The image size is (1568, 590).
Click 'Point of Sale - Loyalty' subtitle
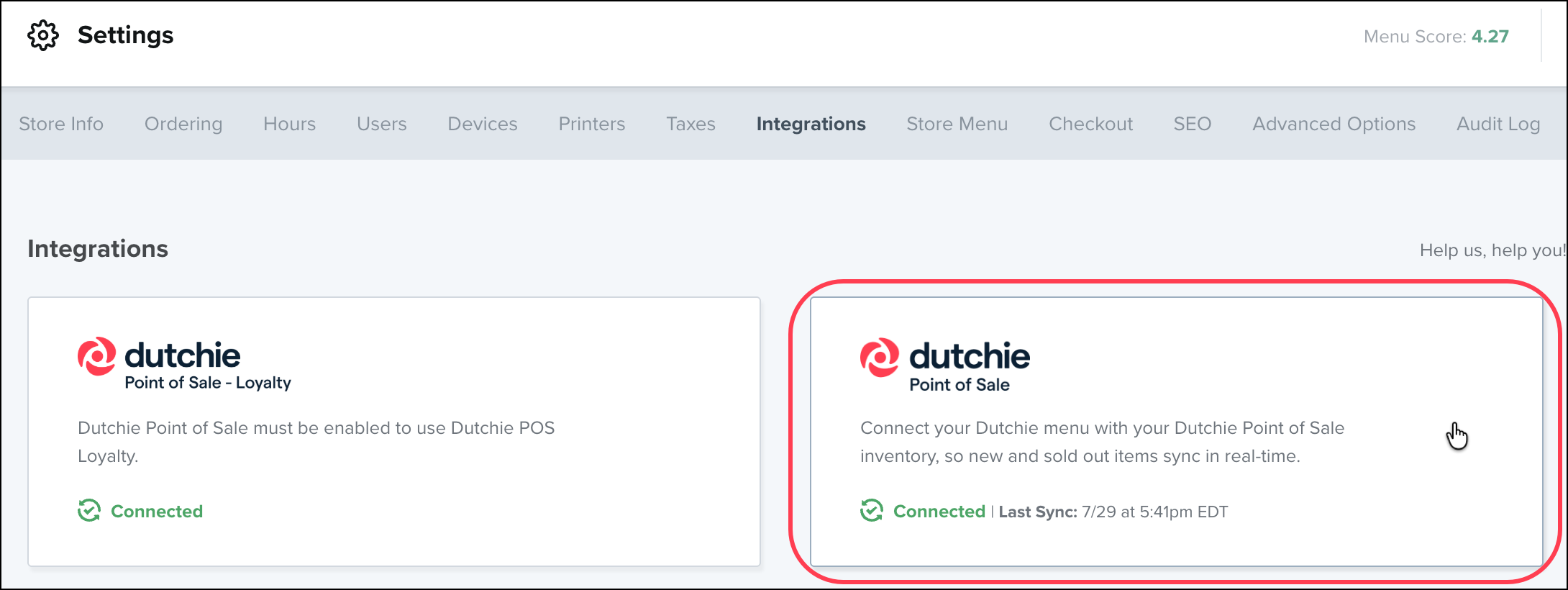208,383
